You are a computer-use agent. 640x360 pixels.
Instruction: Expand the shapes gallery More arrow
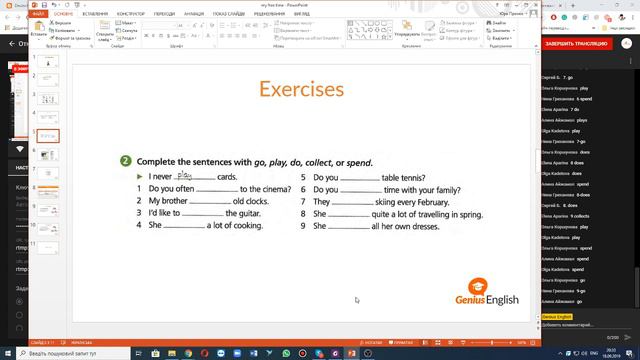coord(390,37)
